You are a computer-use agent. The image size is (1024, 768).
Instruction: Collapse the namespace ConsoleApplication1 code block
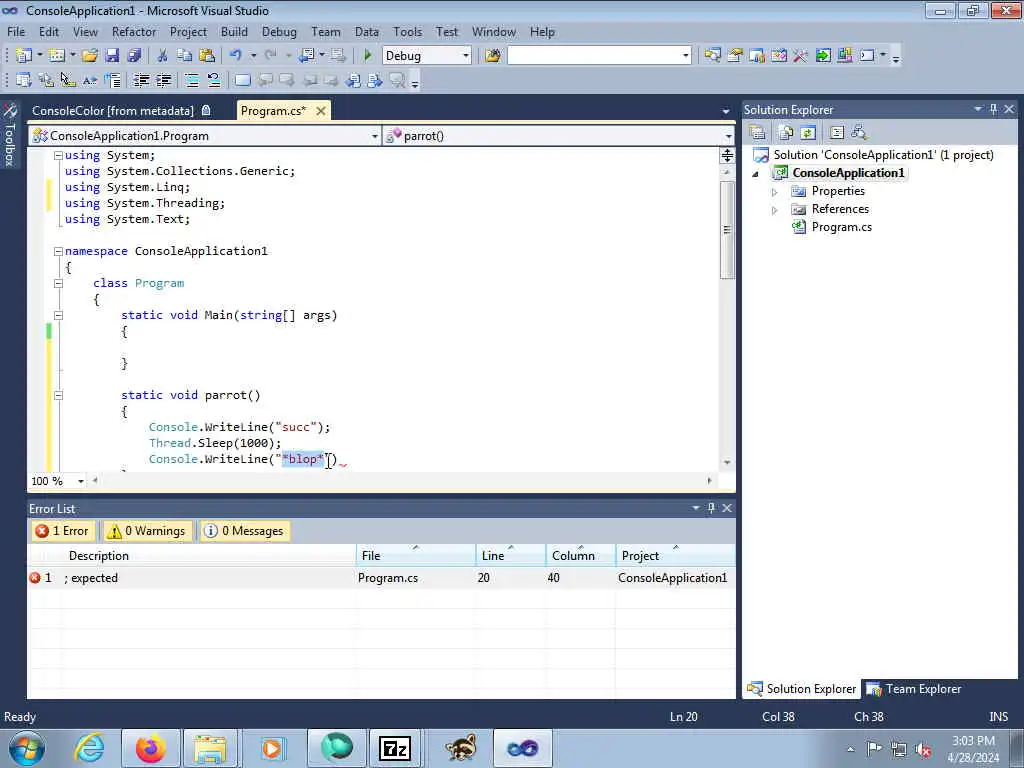(58, 251)
